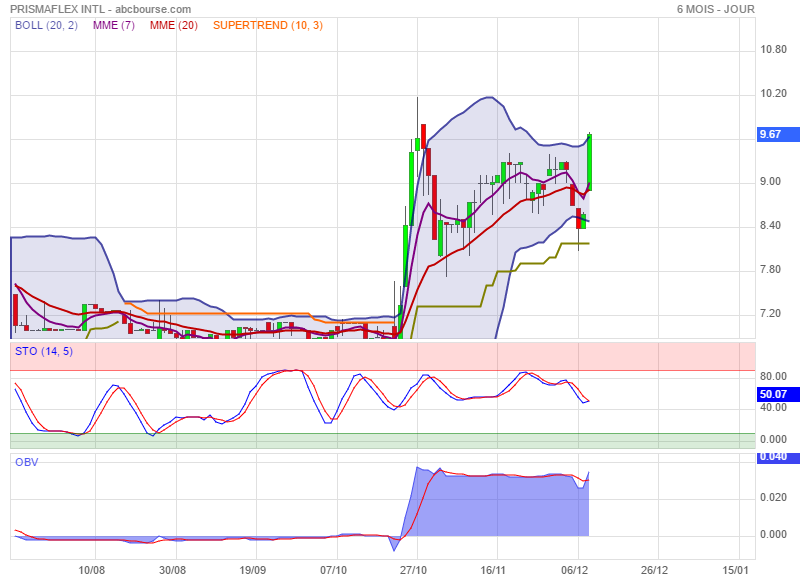Click the 8.40 price axis label
The height and width of the screenshot is (580, 800).
click(770, 225)
